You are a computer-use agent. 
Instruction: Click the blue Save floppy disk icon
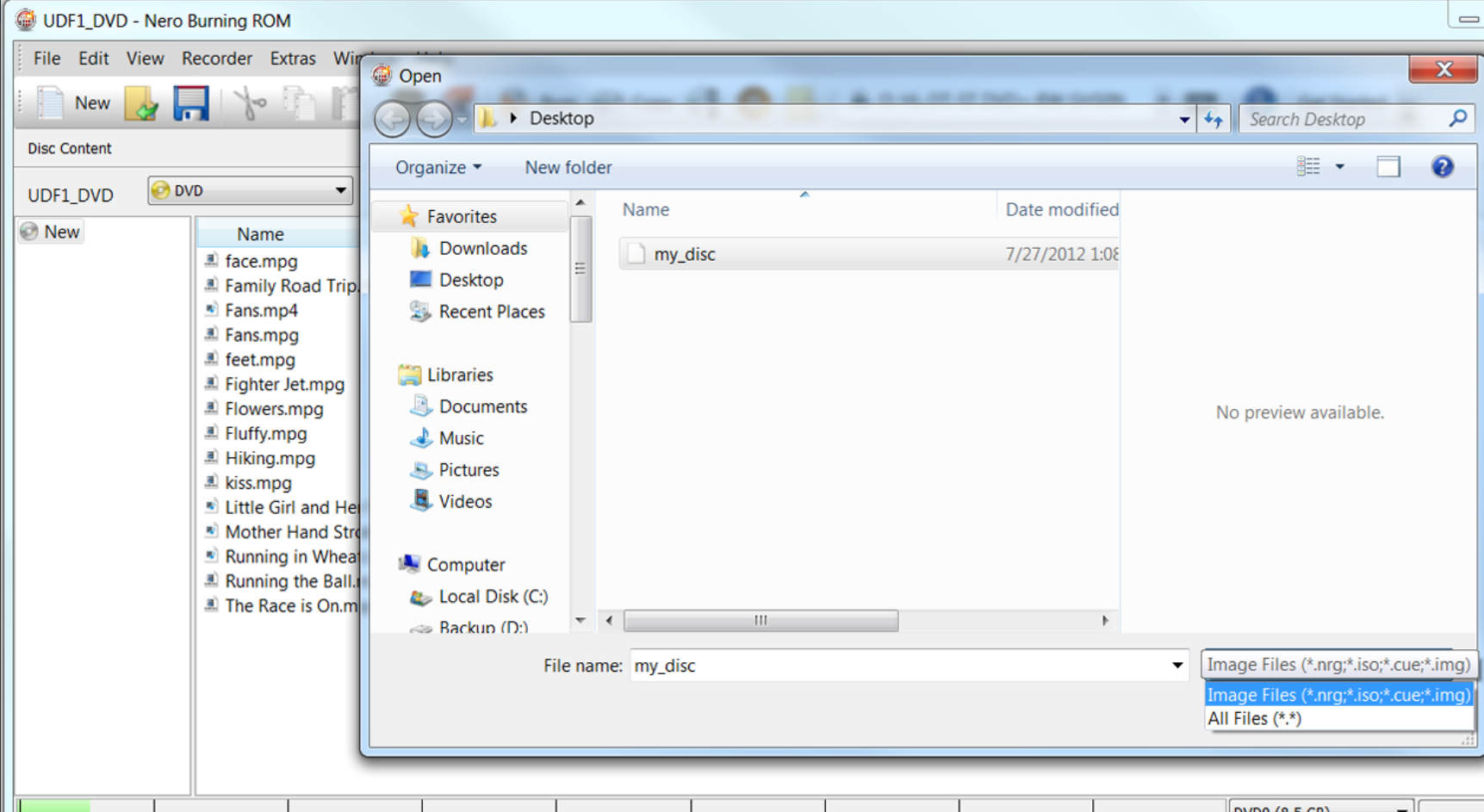pos(190,103)
